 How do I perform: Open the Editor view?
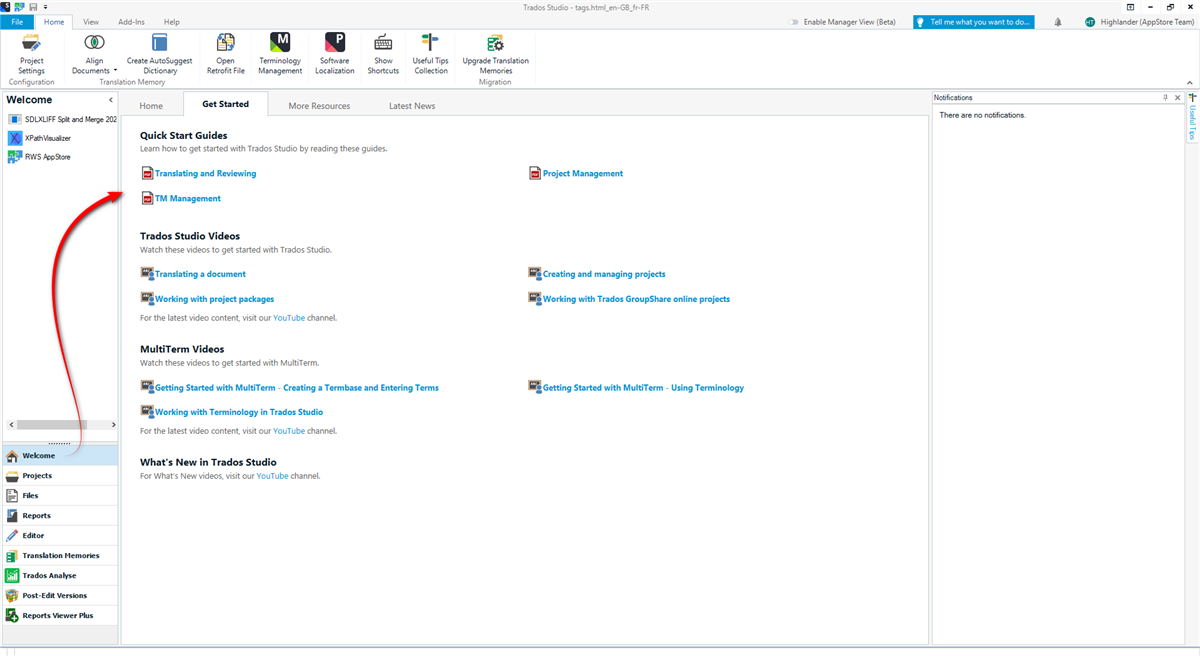tap(60, 536)
